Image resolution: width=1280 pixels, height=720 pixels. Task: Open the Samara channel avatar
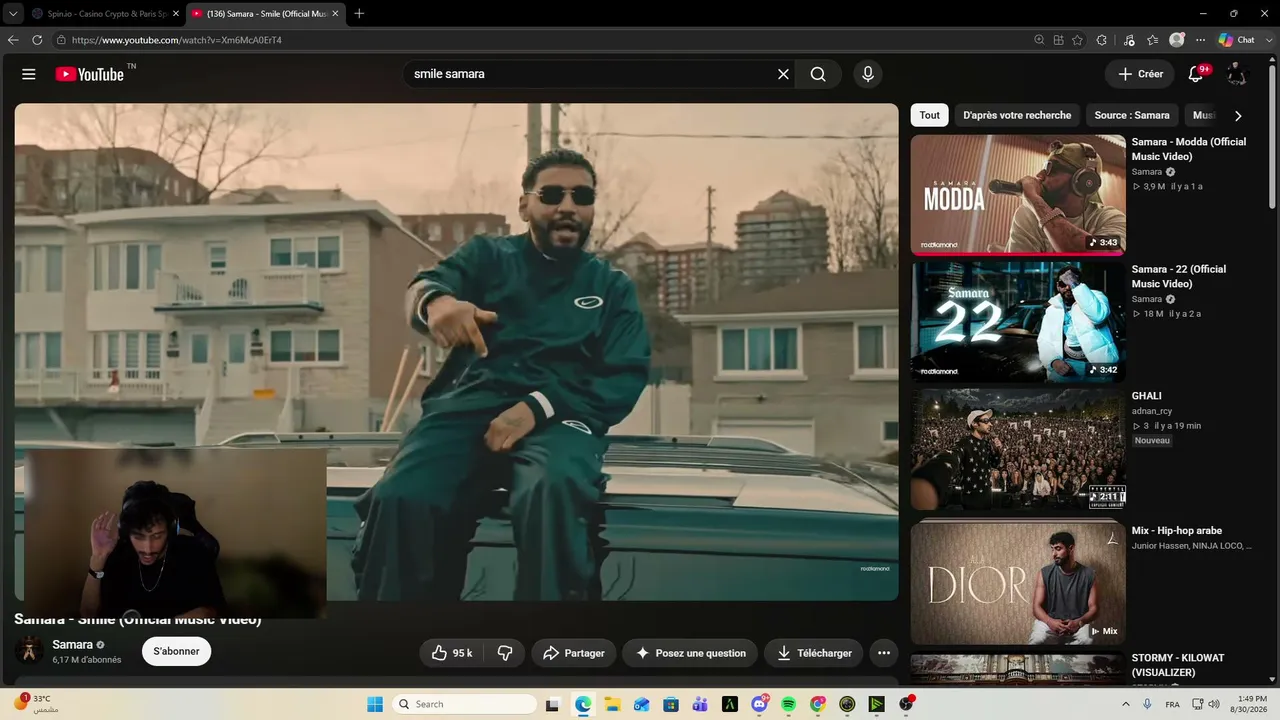point(30,651)
